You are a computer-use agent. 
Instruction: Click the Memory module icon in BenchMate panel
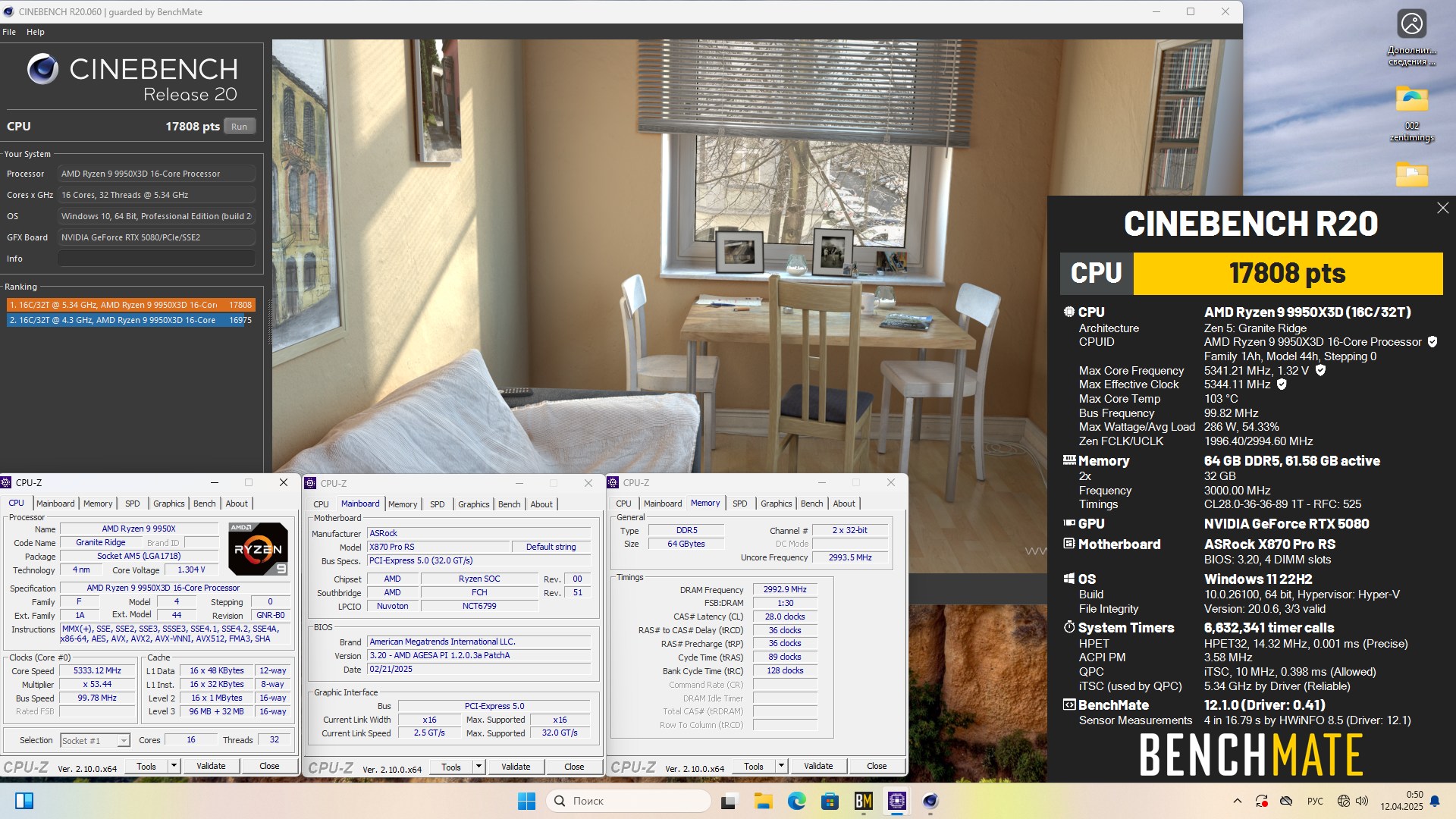pyautogui.click(x=1069, y=460)
